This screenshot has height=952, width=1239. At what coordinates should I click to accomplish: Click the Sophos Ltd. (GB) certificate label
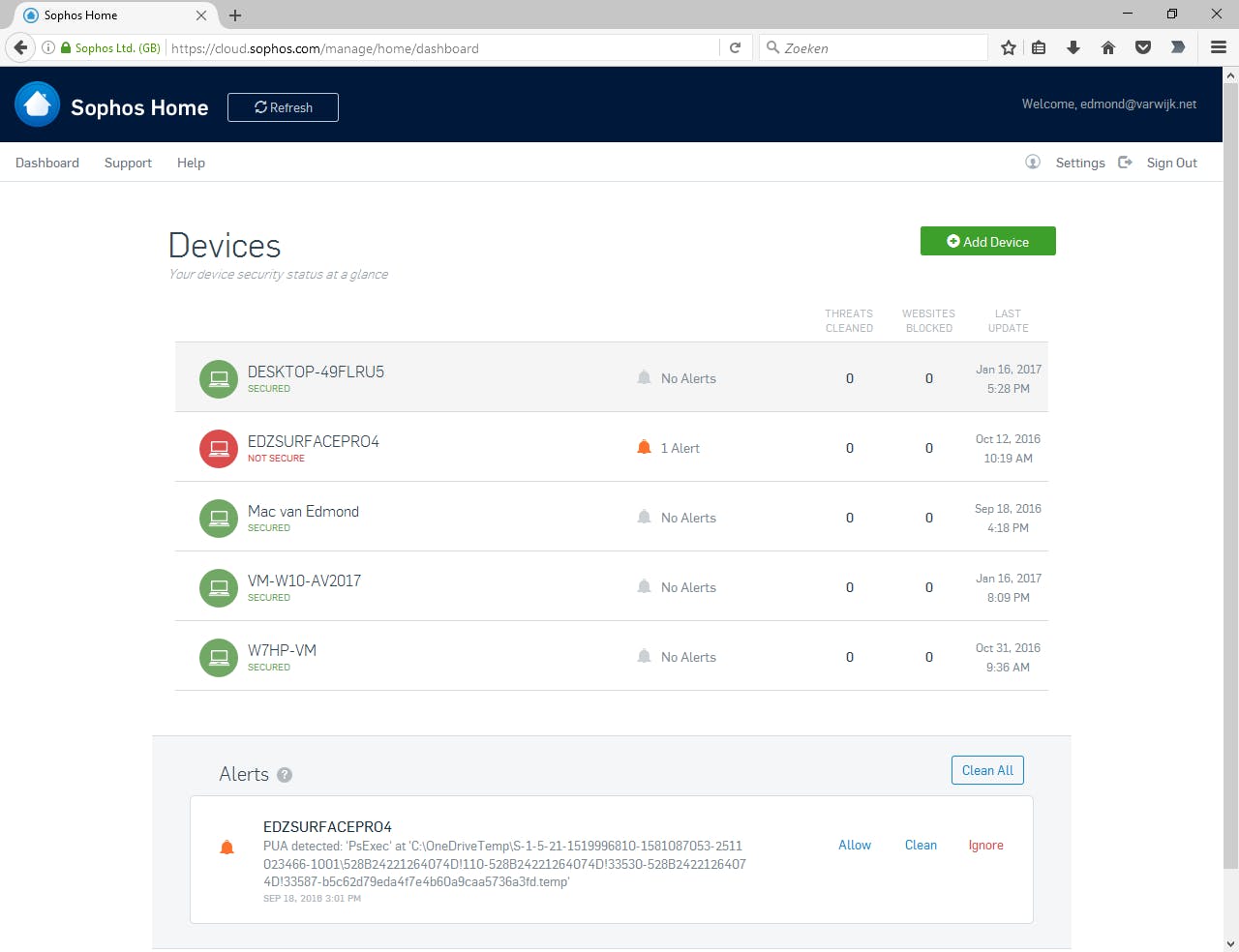pyautogui.click(x=117, y=47)
